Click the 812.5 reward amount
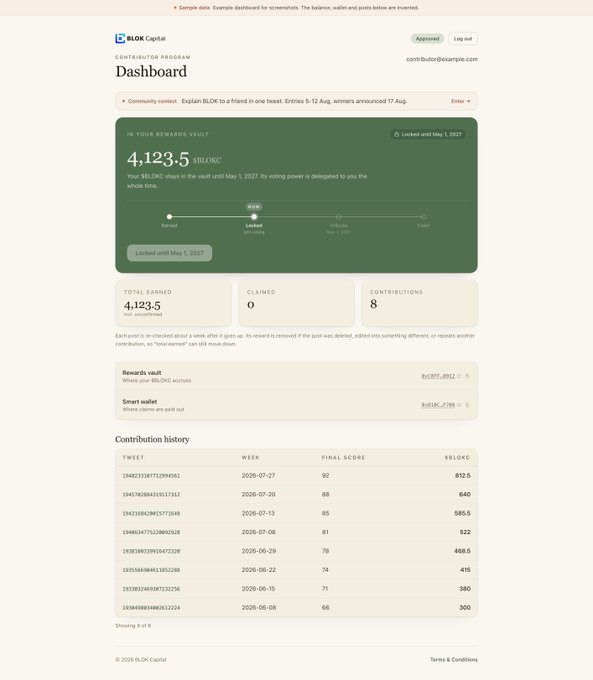 coord(463,476)
